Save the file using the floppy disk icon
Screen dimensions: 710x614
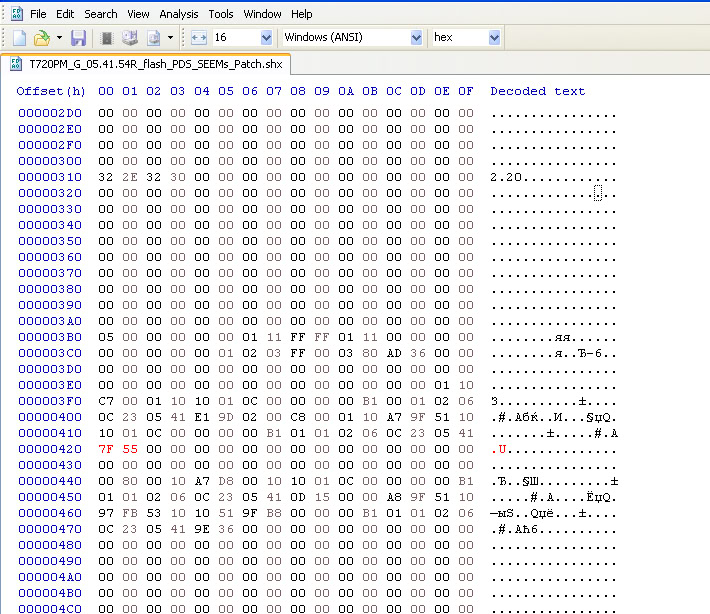pyautogui.click(x=78, y=38)
